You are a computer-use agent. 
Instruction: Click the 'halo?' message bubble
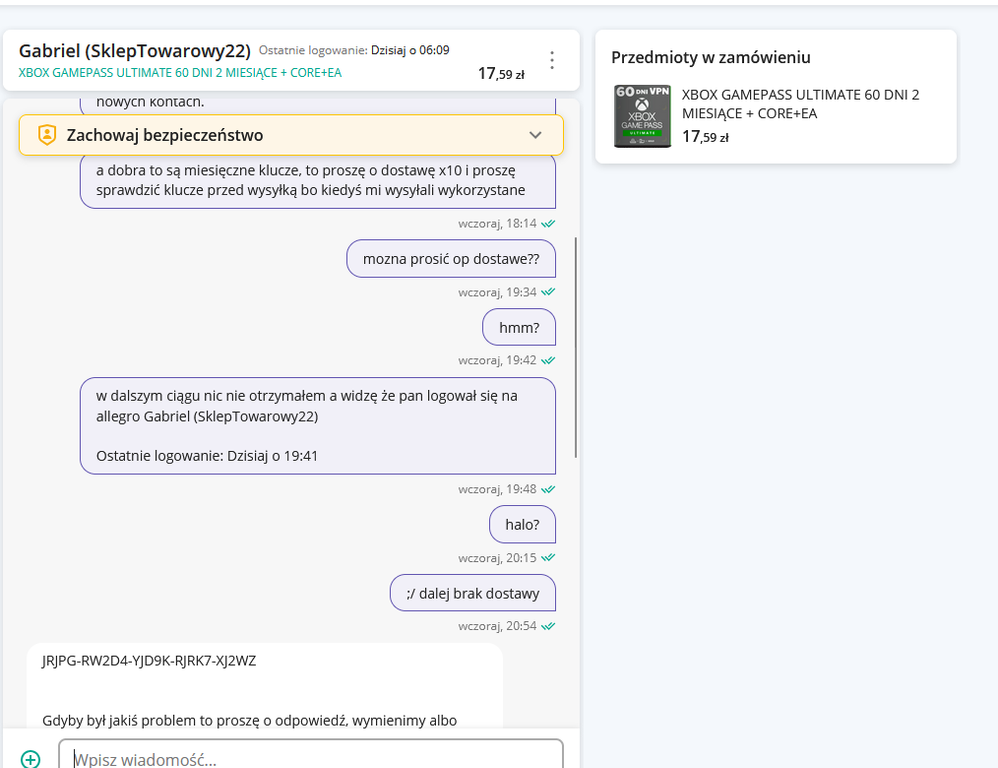tap(522, 524)
